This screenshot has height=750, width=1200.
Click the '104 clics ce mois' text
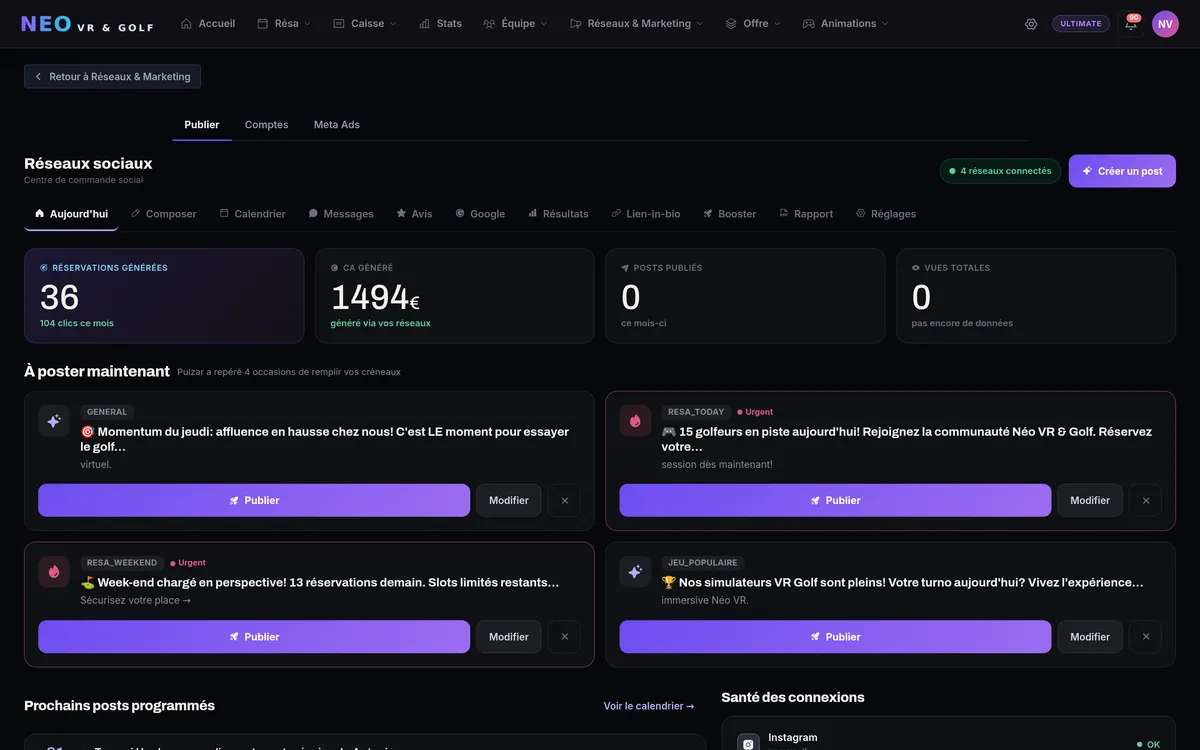pos(77,323)
